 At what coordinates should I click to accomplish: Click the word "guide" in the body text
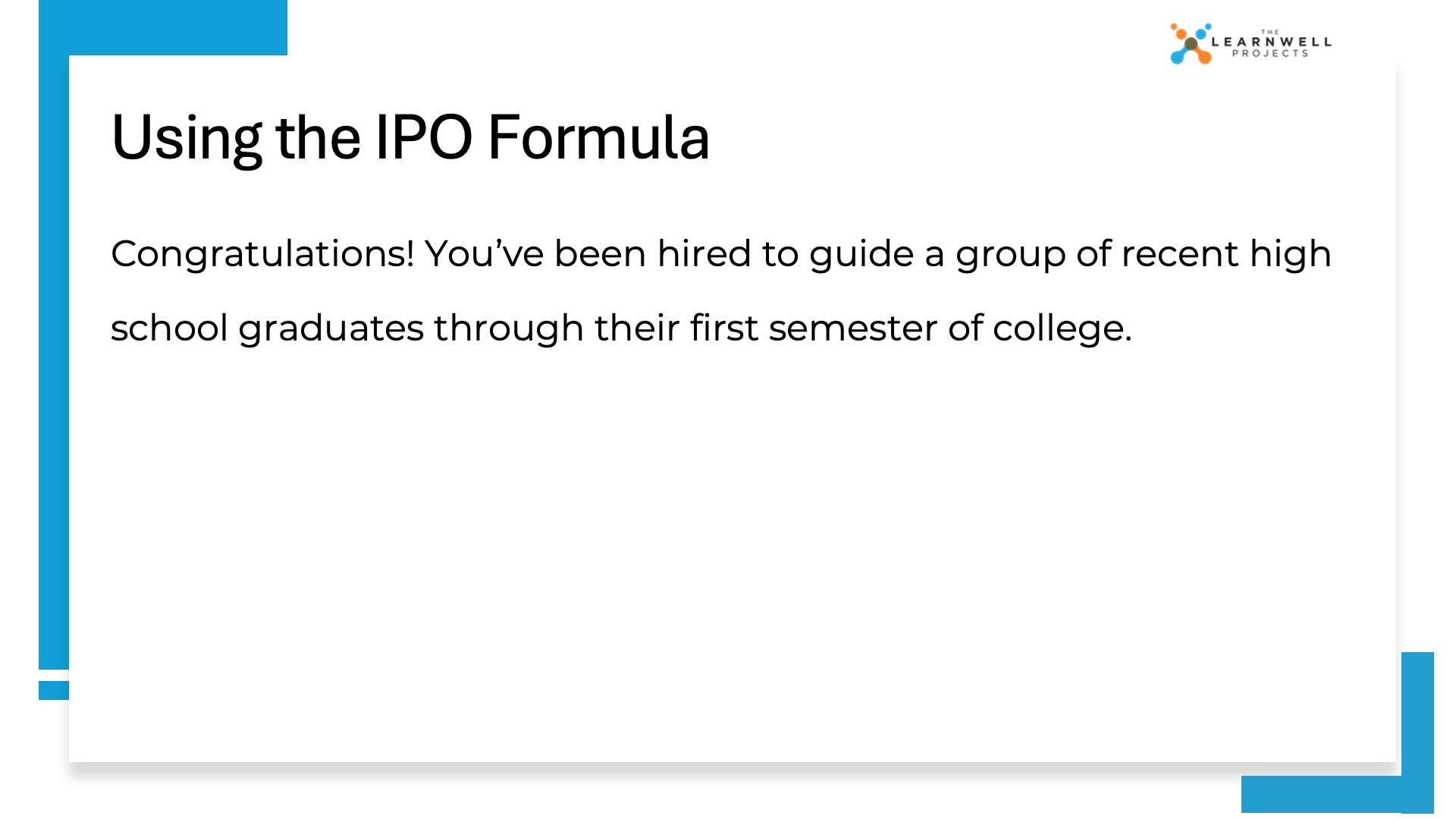point(861,255)
